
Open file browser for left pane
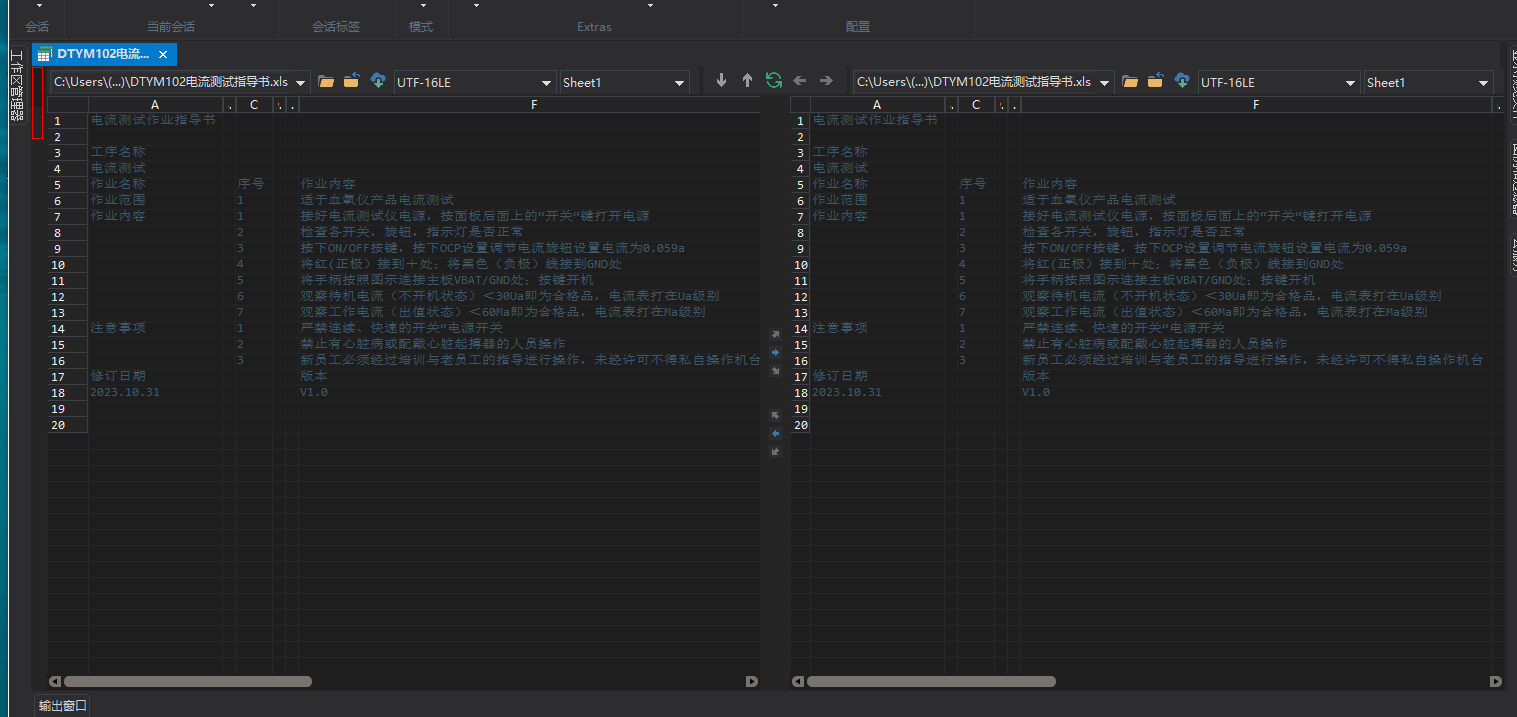pyautogui.click(x=326, y=82)
